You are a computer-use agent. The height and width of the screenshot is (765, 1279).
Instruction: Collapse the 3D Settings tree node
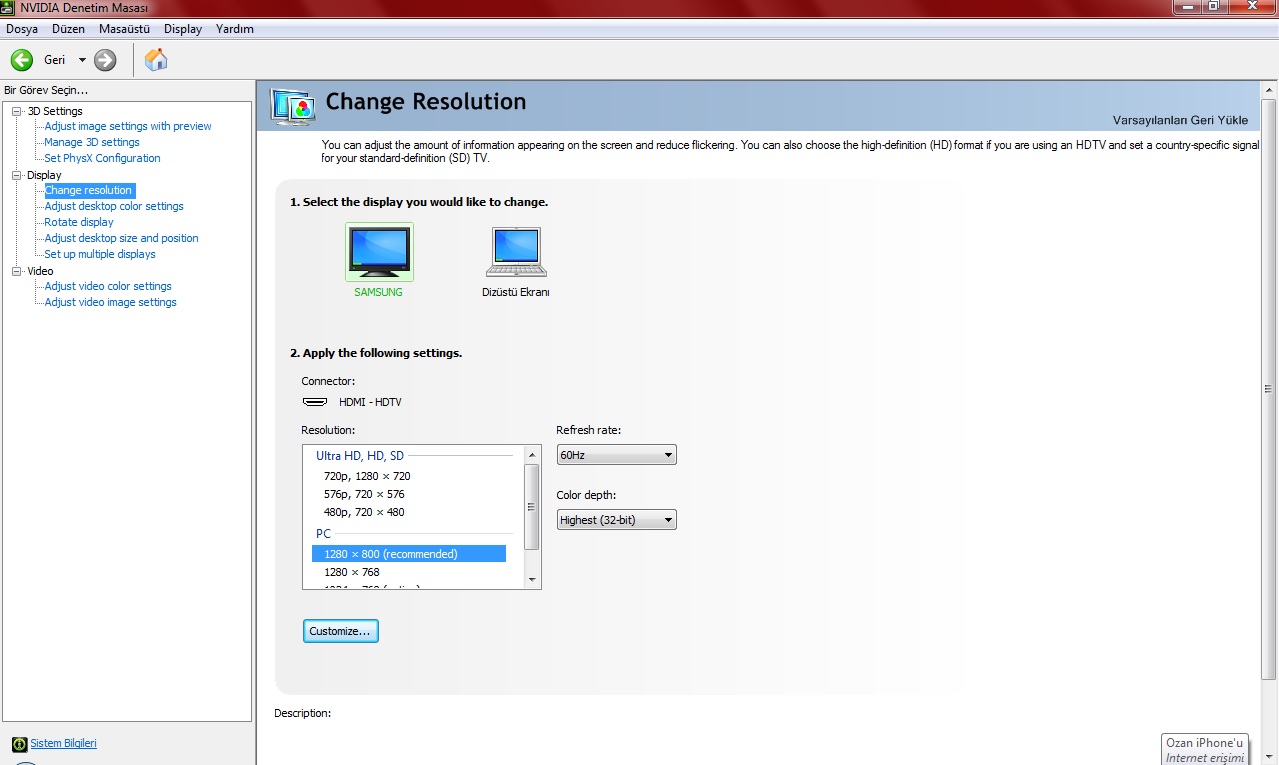point(17,111)
